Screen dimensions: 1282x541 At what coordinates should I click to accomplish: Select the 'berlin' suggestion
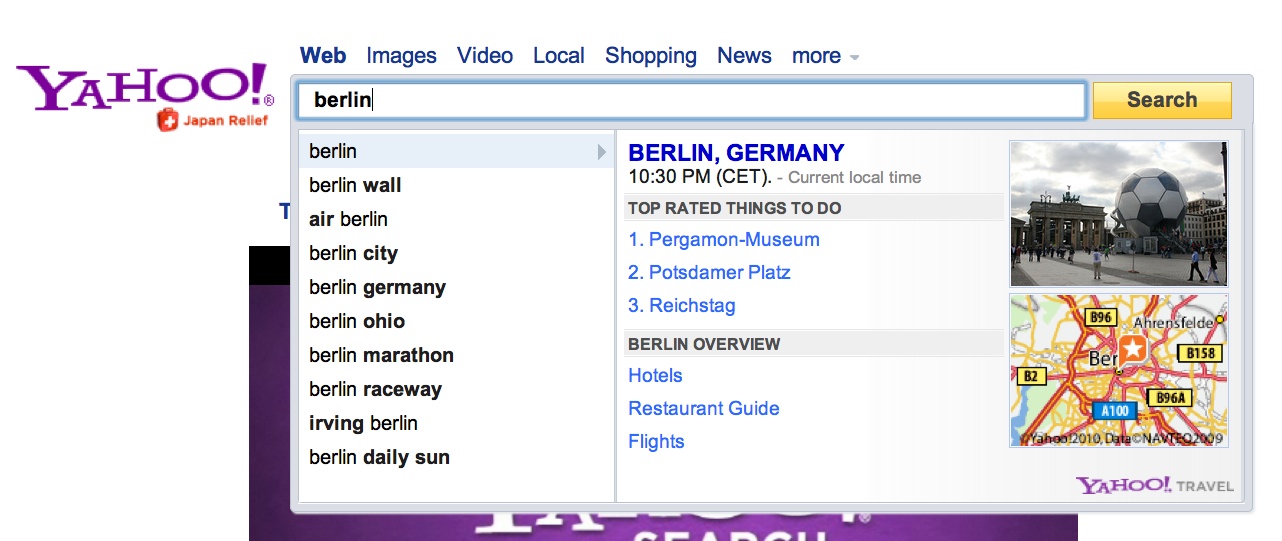click(457, 152)
